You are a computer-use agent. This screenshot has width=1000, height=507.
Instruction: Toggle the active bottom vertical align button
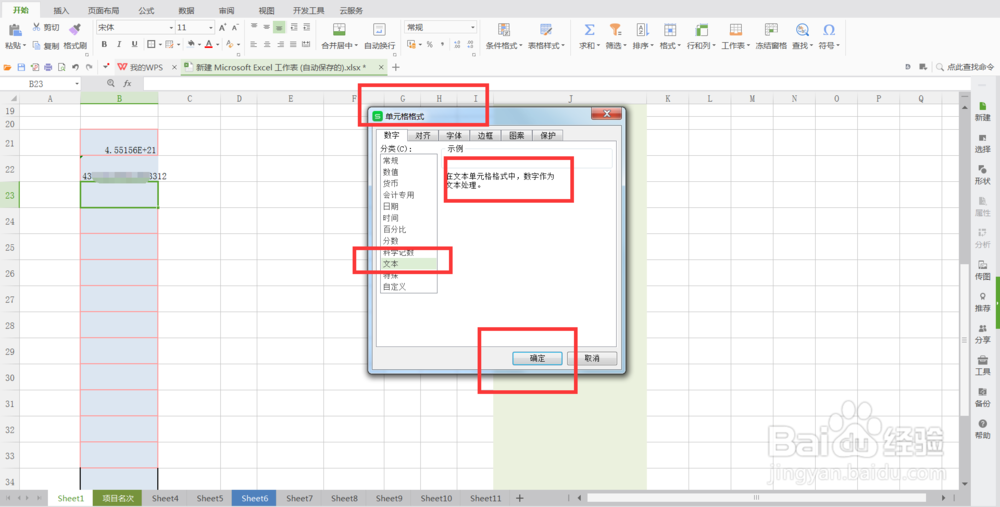279,27
